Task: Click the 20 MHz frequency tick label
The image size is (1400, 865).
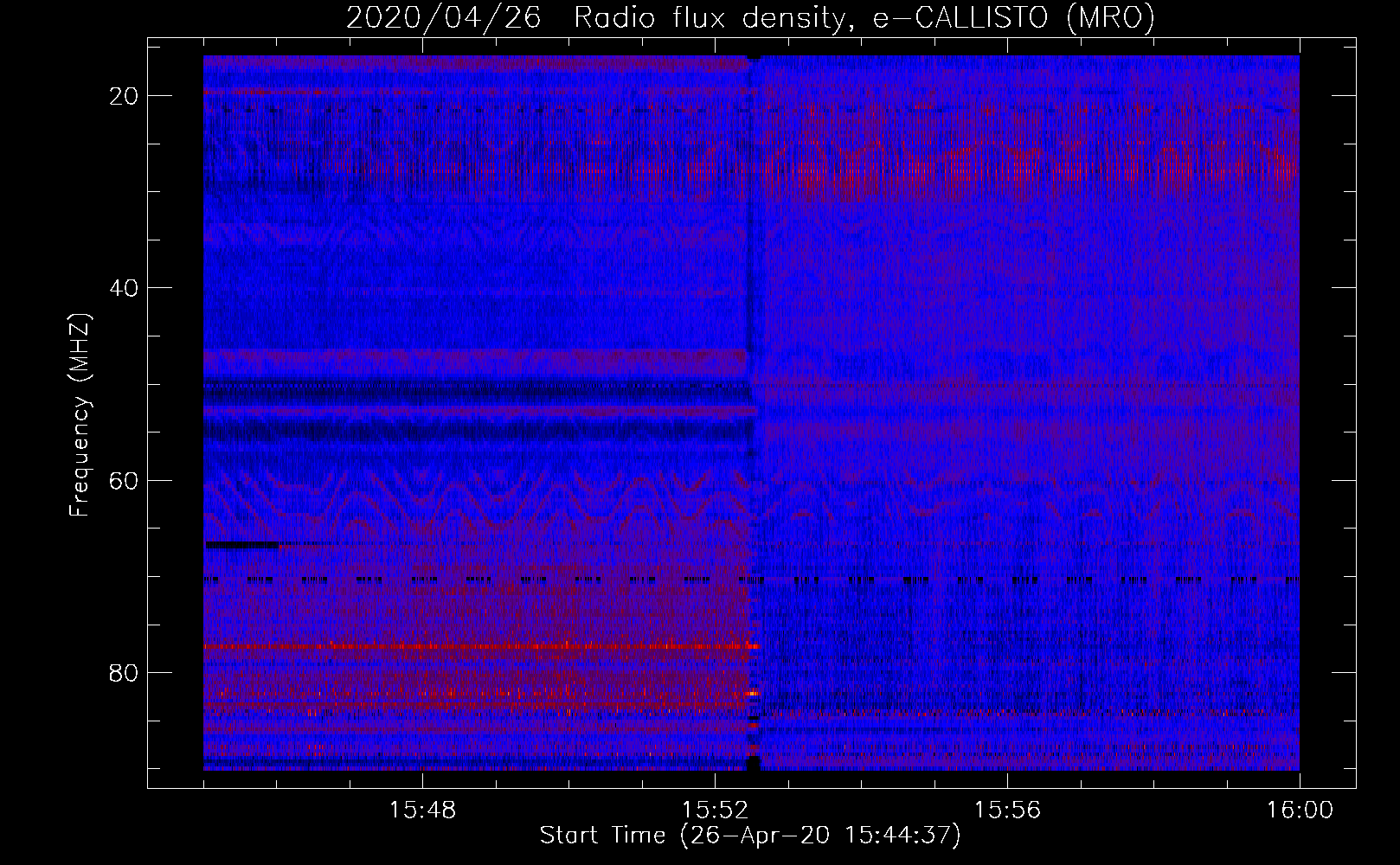Action: pyautogui.click(x=124, y=96)
